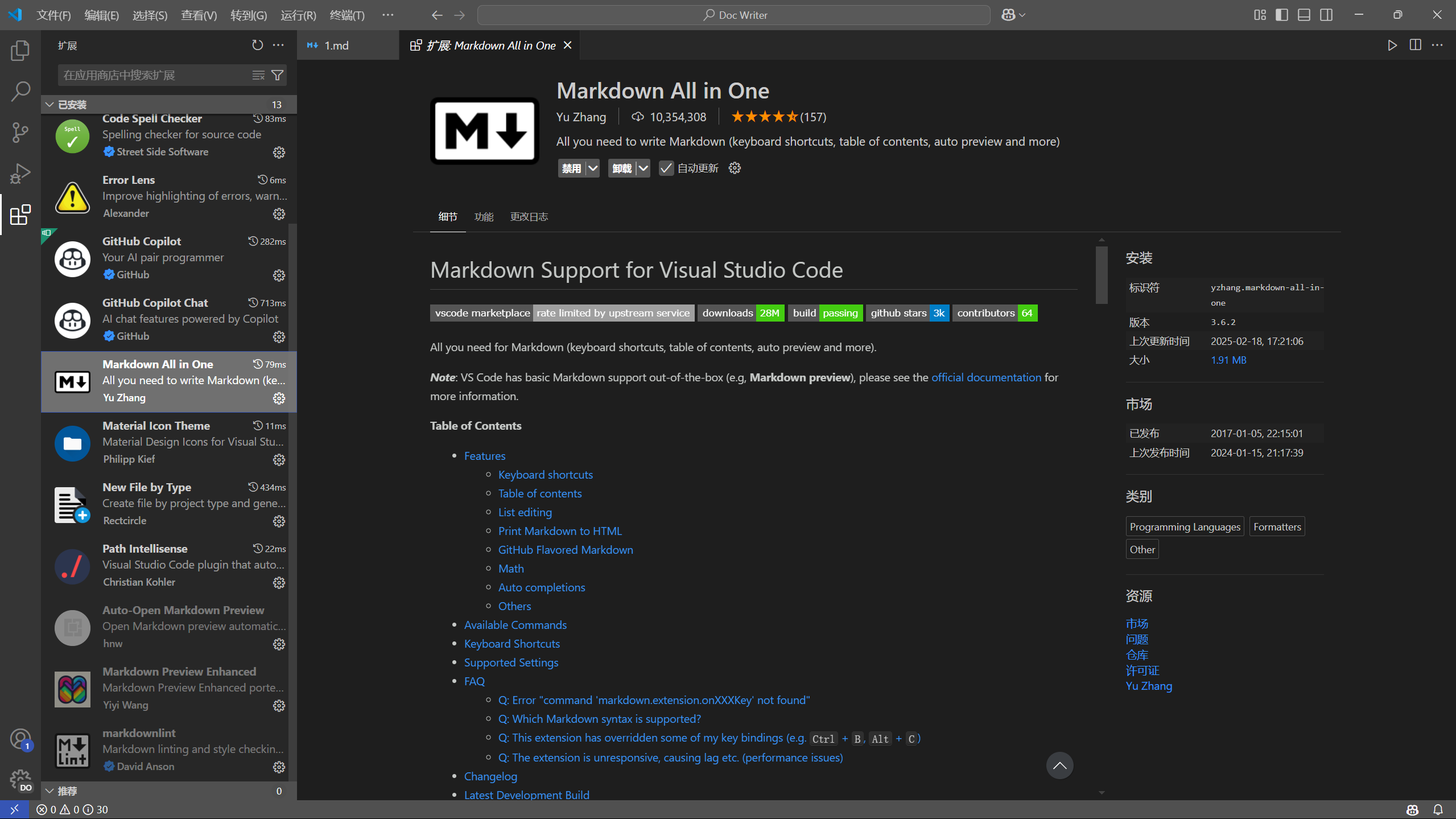The height and width of the screenshot is (819, 1456).
Task: Open the Source Control view
Action: (x=20, y=132)
